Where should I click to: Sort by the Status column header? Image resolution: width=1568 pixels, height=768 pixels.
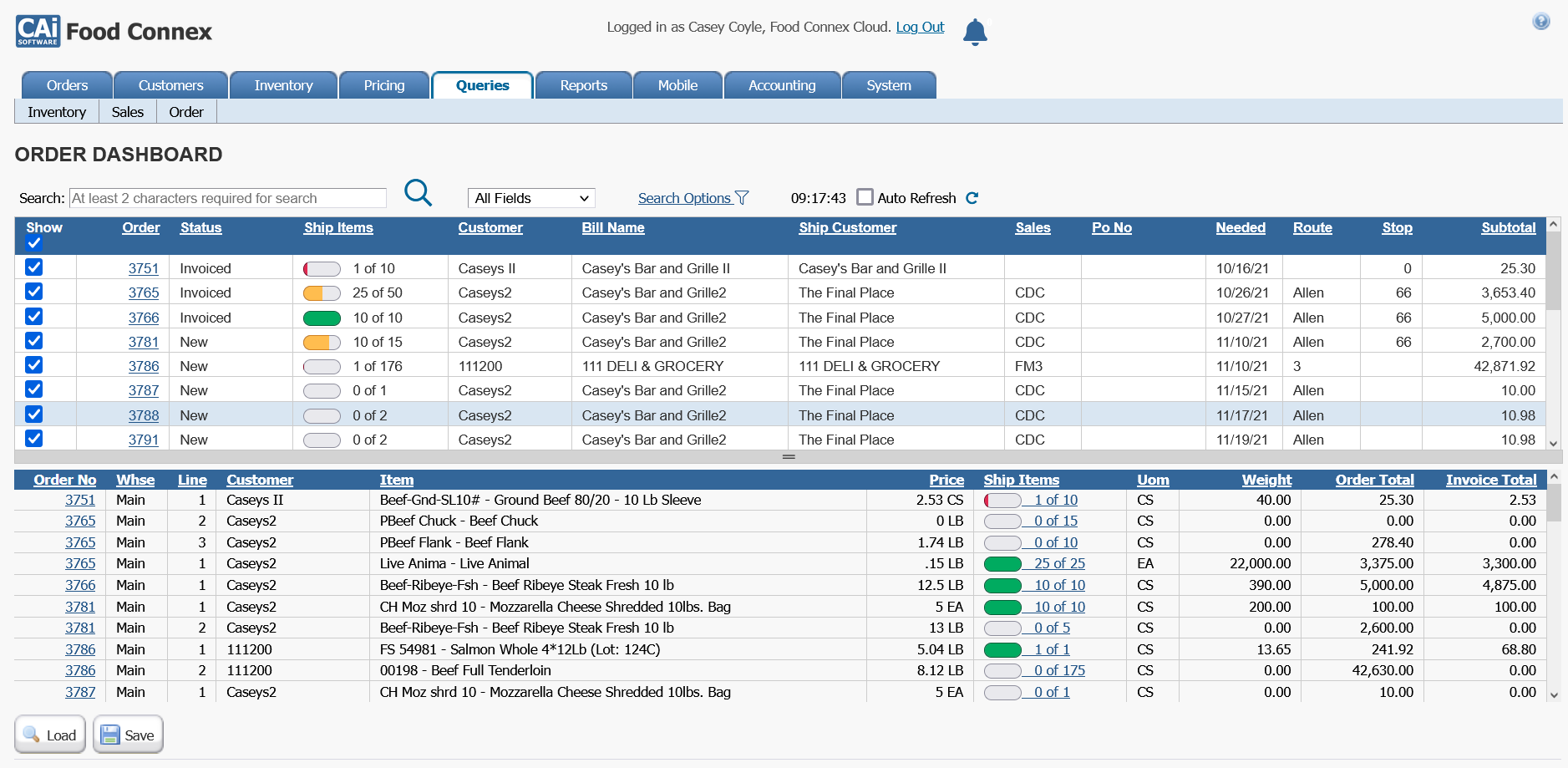click(201, 227)
